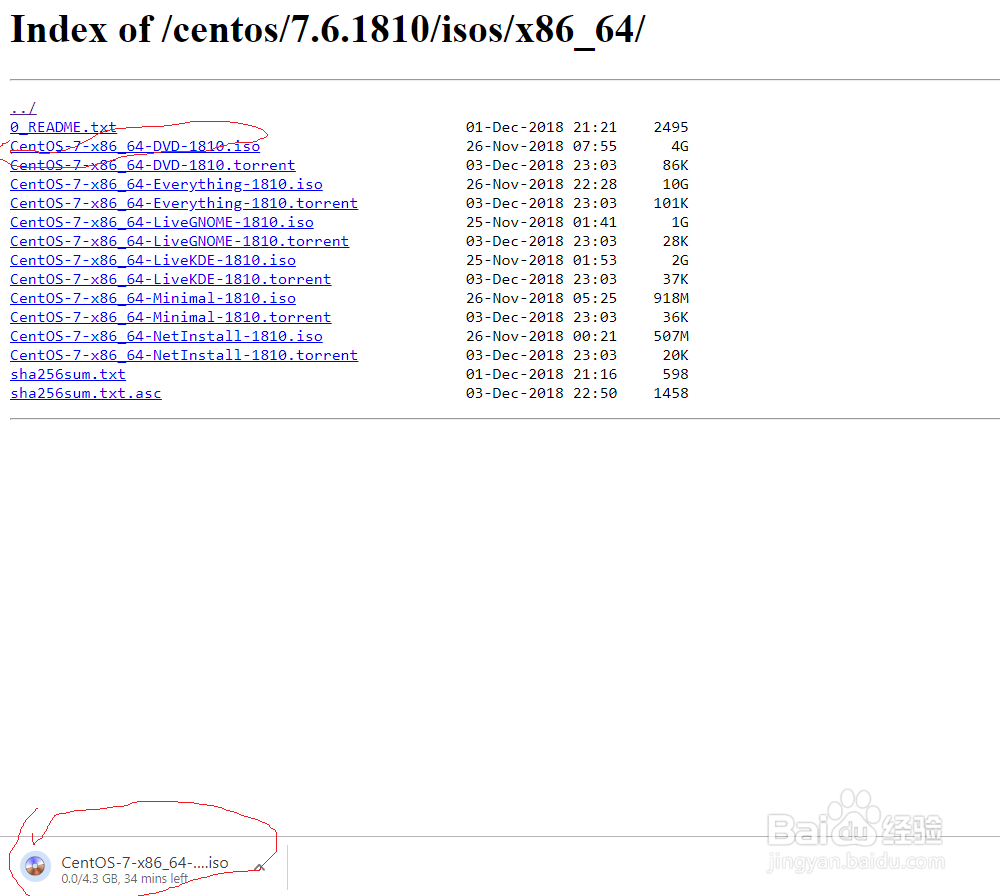Click the 2G size of LiveKDE iso
The width and height of the screenshot is (1000, 896).
click(x=680, y=260)
